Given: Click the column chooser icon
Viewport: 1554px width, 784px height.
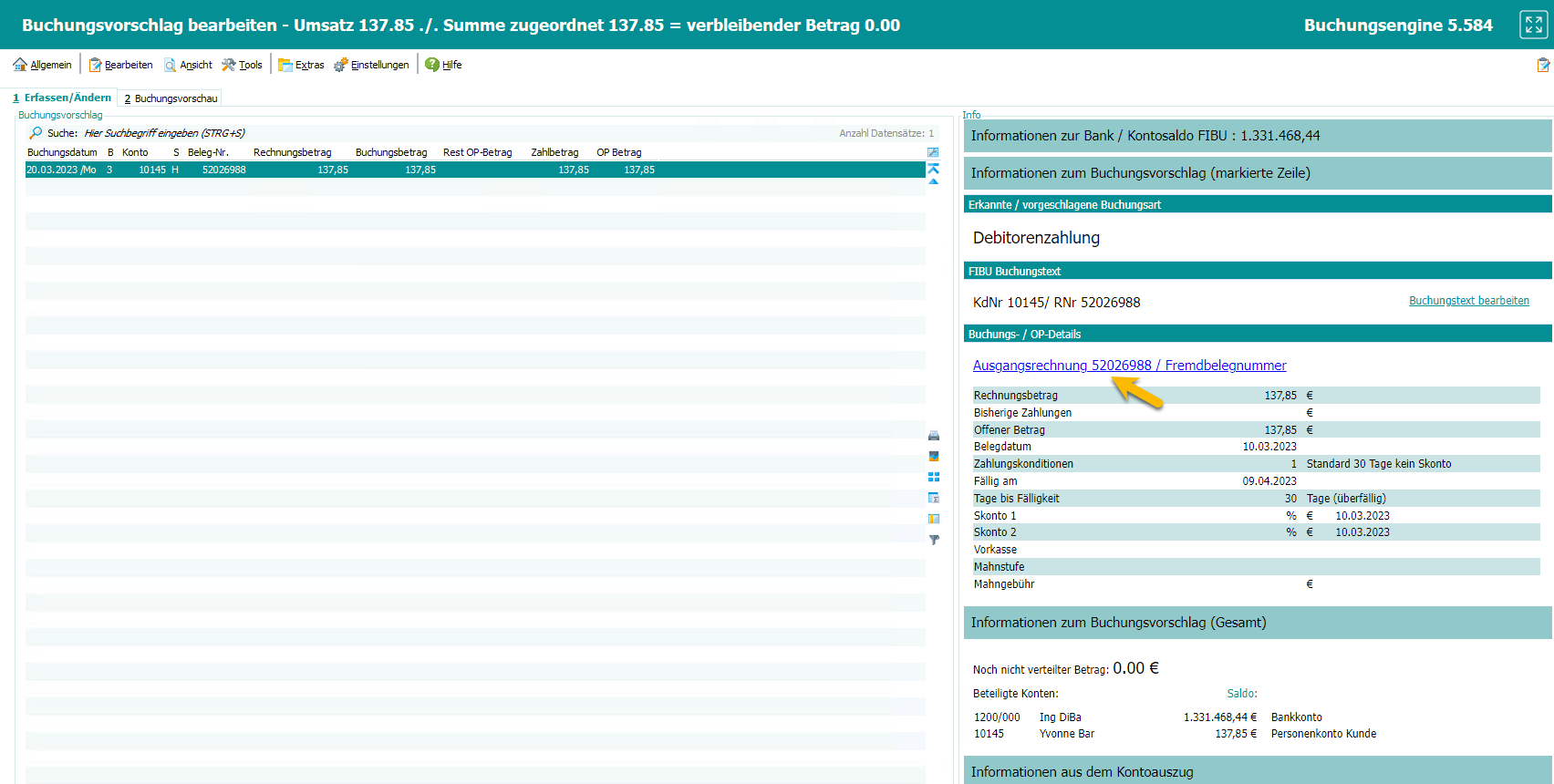Looking at the screenshot, I should (x=933, y=519).
